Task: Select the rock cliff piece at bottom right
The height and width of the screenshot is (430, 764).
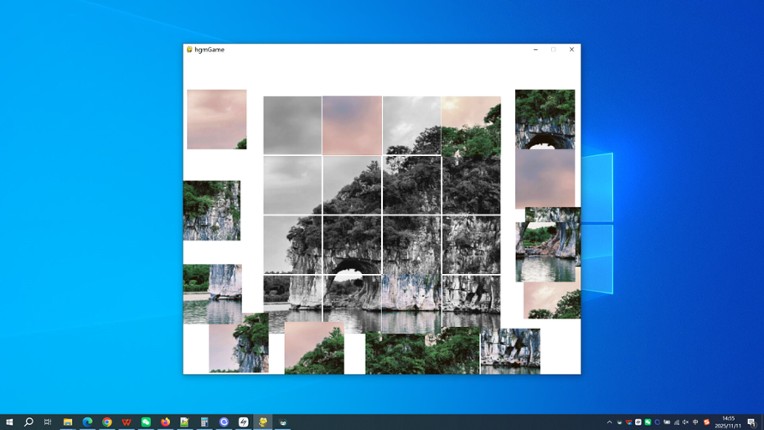Action: (510, 350)
